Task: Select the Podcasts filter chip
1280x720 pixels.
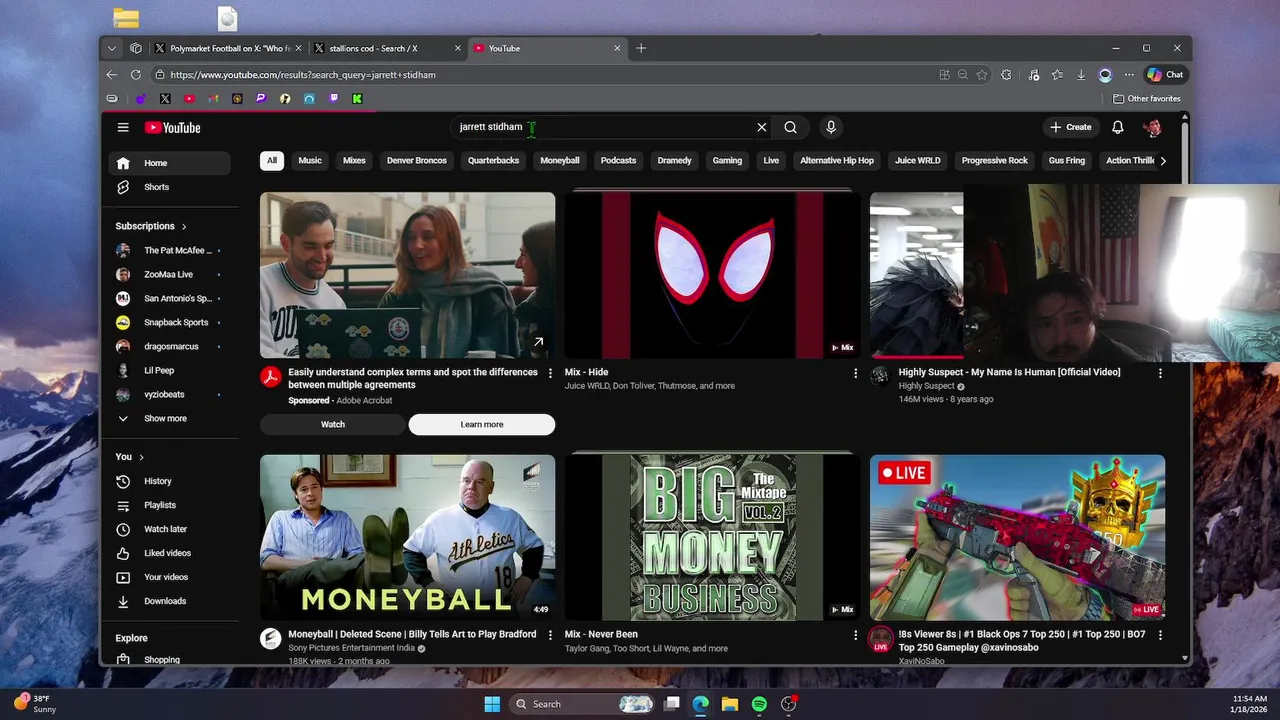Action: pos(618,160)
